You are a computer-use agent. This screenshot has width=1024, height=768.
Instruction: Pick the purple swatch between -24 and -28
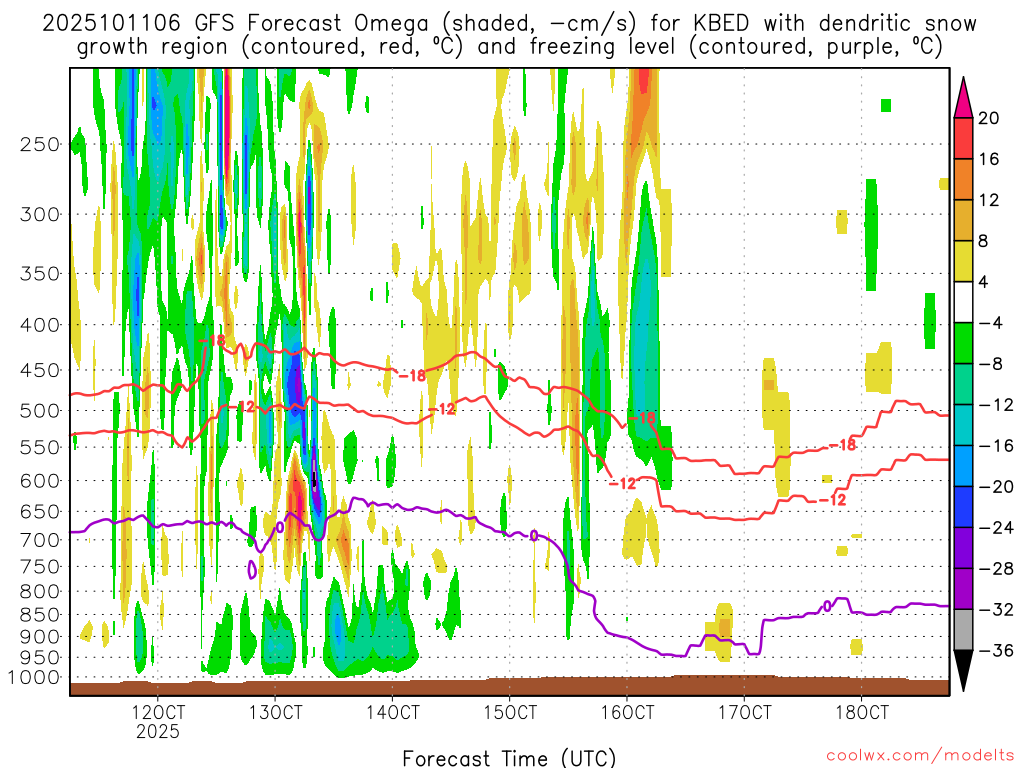coord(963,548)
